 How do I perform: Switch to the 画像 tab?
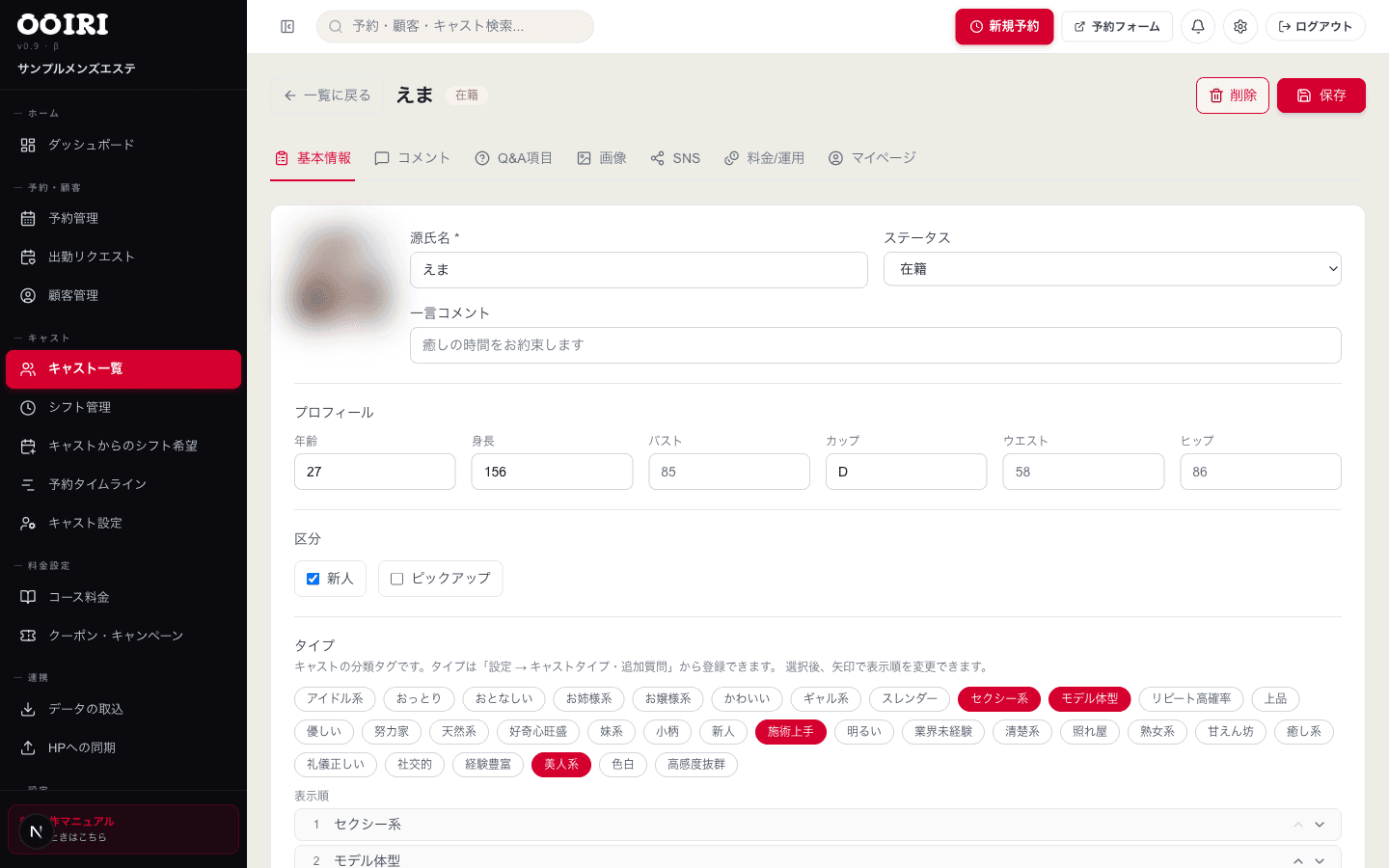click(x=602, y=158)
